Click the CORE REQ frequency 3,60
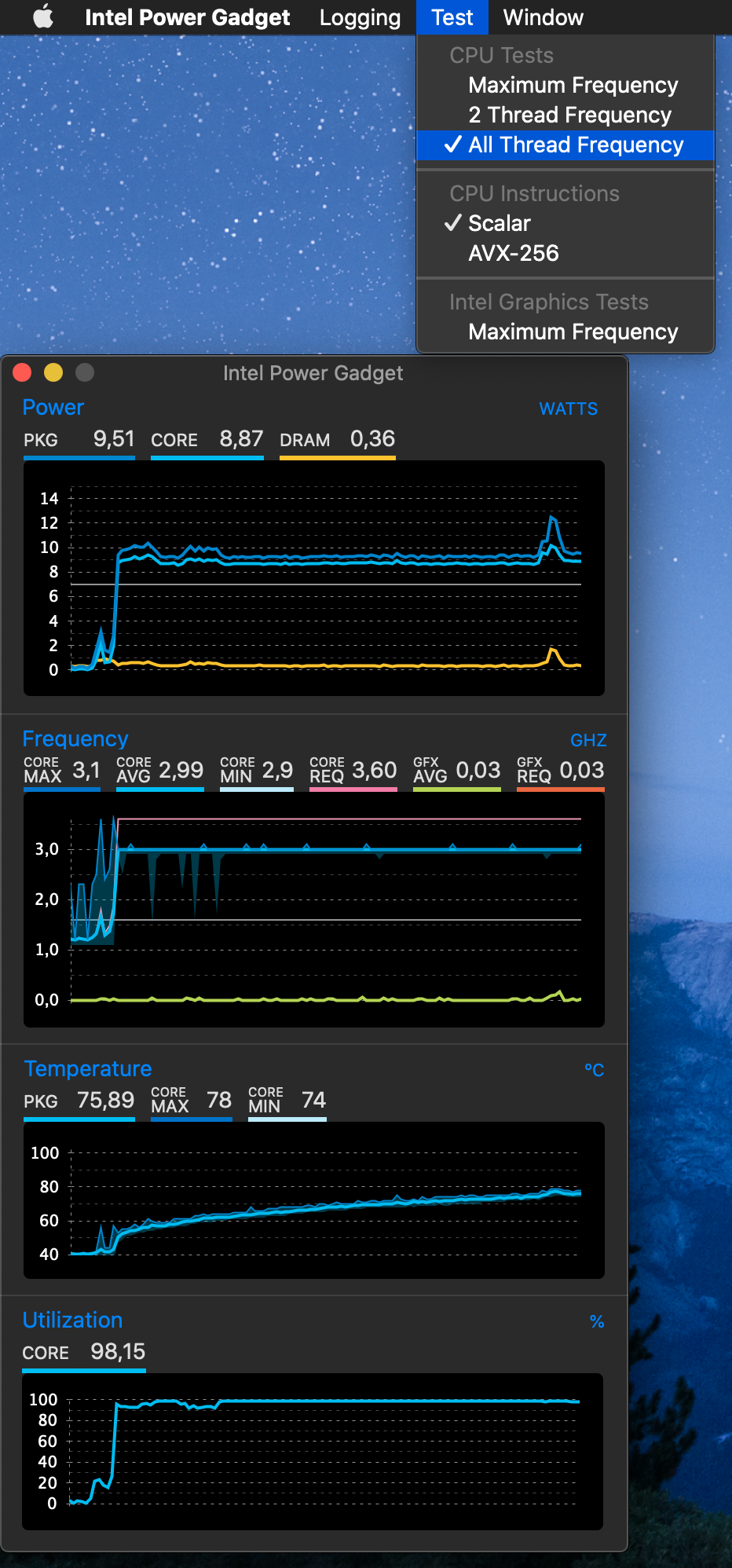732x1568 pixels. point(375,770)
